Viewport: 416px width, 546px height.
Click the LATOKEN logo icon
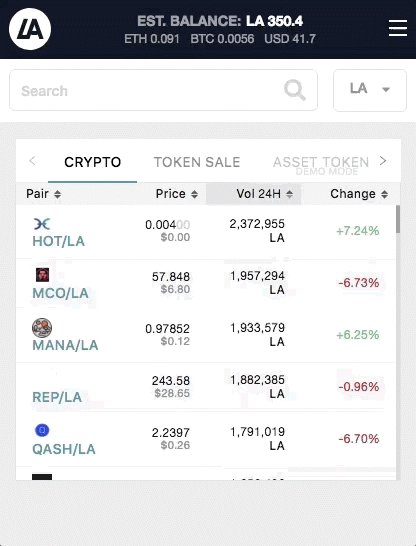click(x=30, y=29)
